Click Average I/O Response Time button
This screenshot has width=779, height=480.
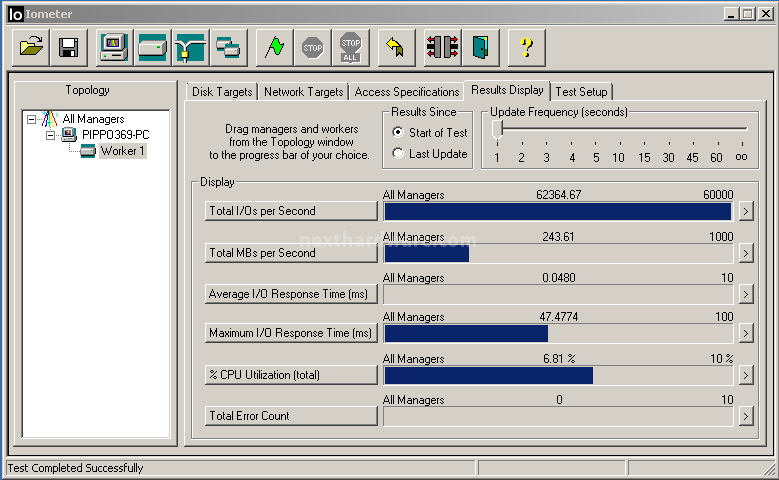coord(291,294)
